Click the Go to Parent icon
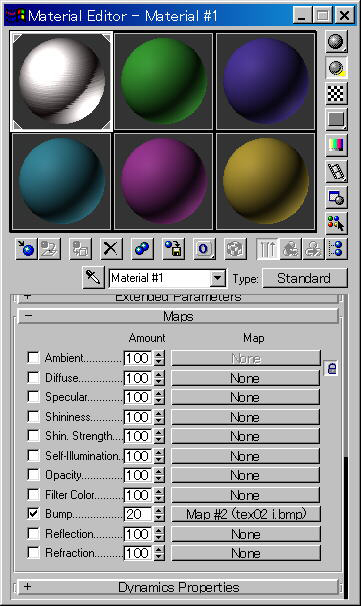Image resolution: width=361 pixels, height=606 pixels. point(291,249)
